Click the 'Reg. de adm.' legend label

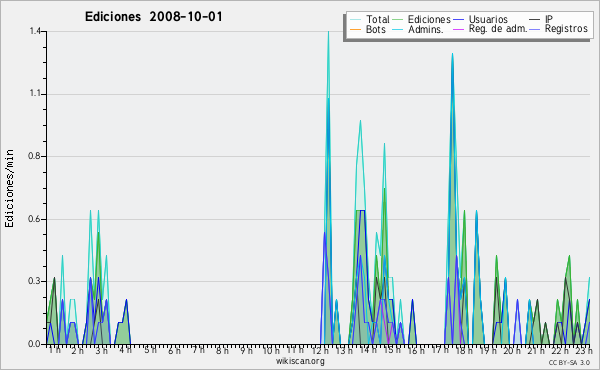coord(498,29)
